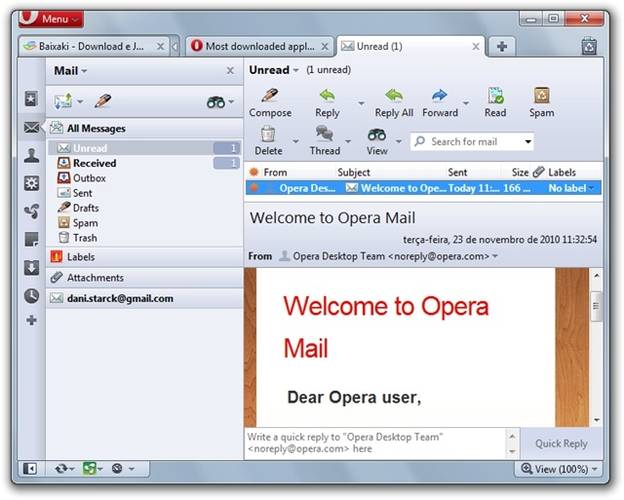Click the Reply All toolbar button

point(394,103)
